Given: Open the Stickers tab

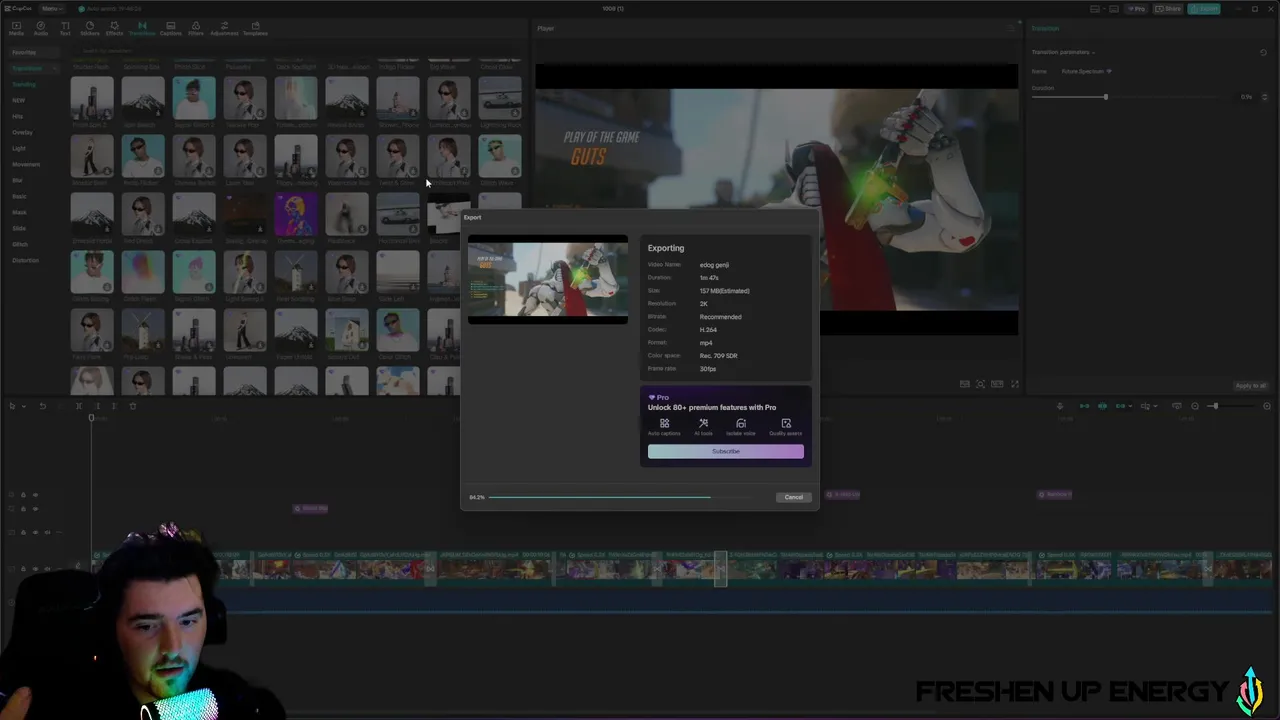Looking at the screenshot, I should click(x=90, y=28).
